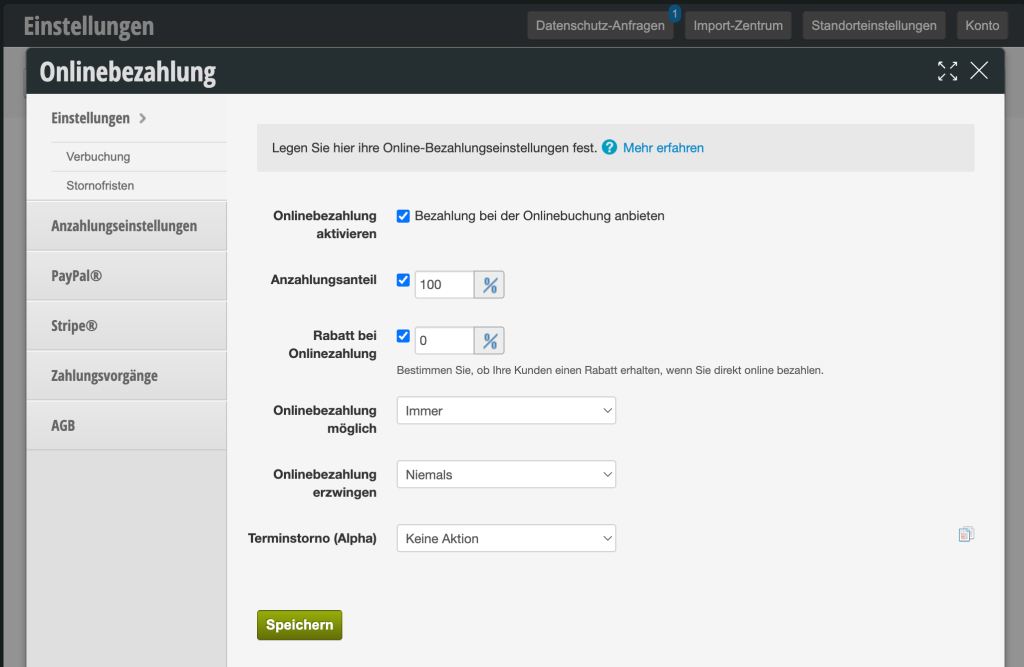Open Import-Zentrum from the top bar
Image resolution: width=1024 pixels, height=667 pixels.
738,26
